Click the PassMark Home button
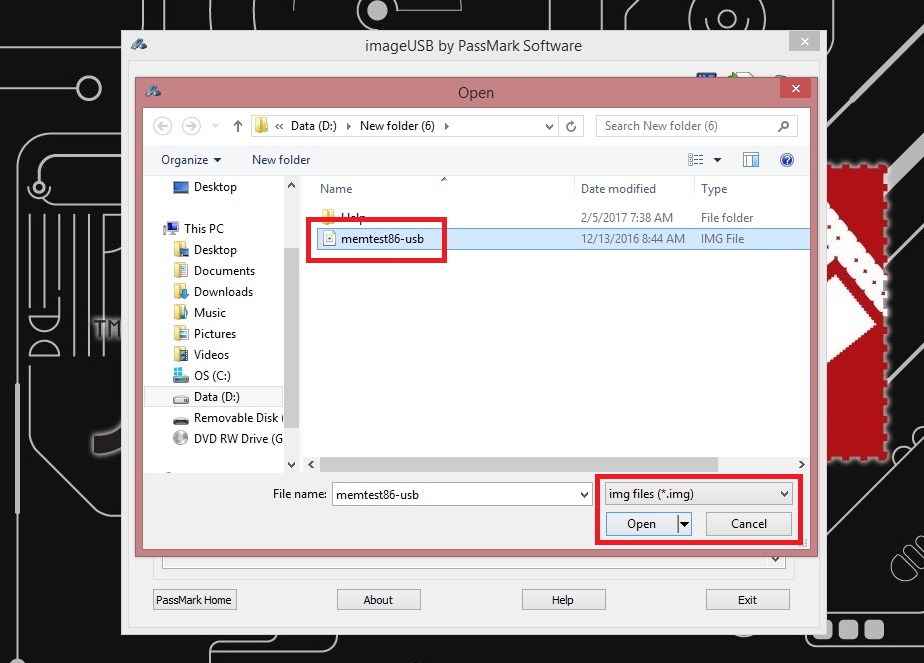This screenshot has height=663, width=924. tap(194, 600)
